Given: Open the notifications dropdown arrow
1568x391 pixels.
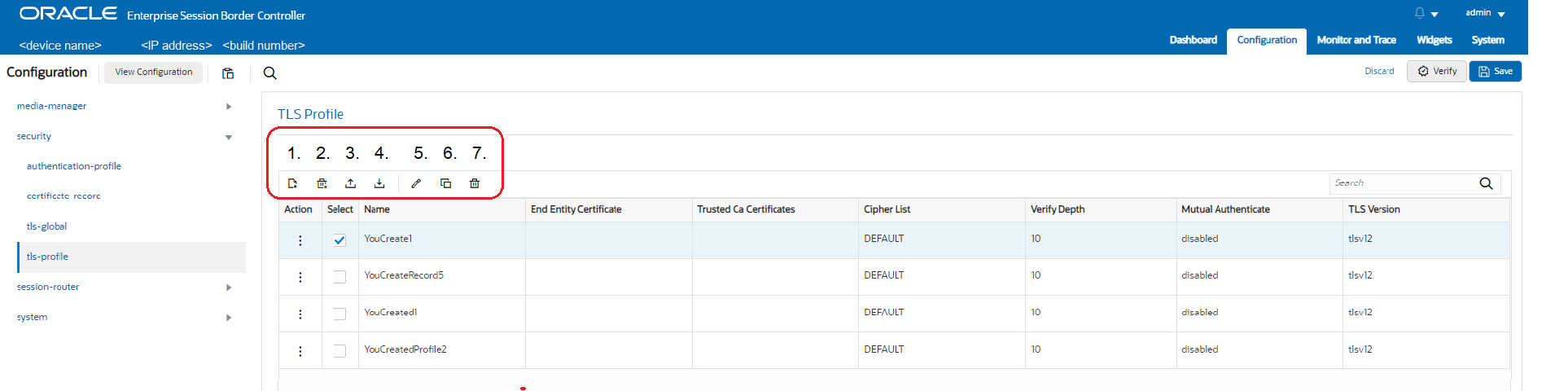Looking at the screenshot, I should [1434, 15].
